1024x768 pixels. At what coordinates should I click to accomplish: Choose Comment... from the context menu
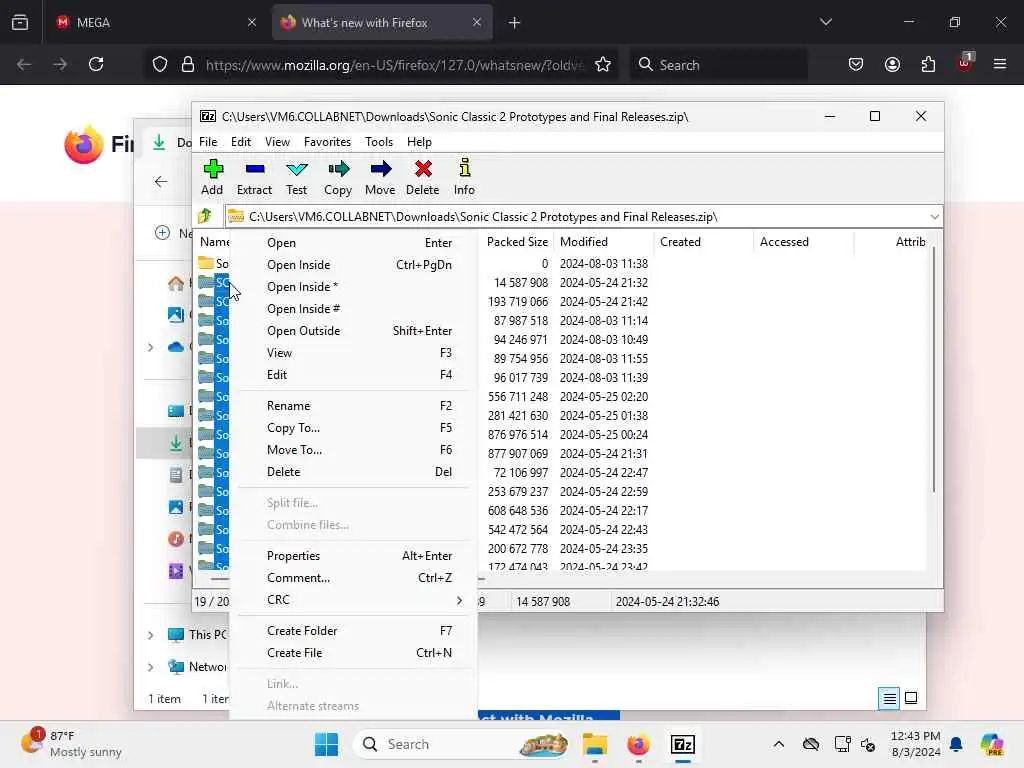tap(353, 578)
